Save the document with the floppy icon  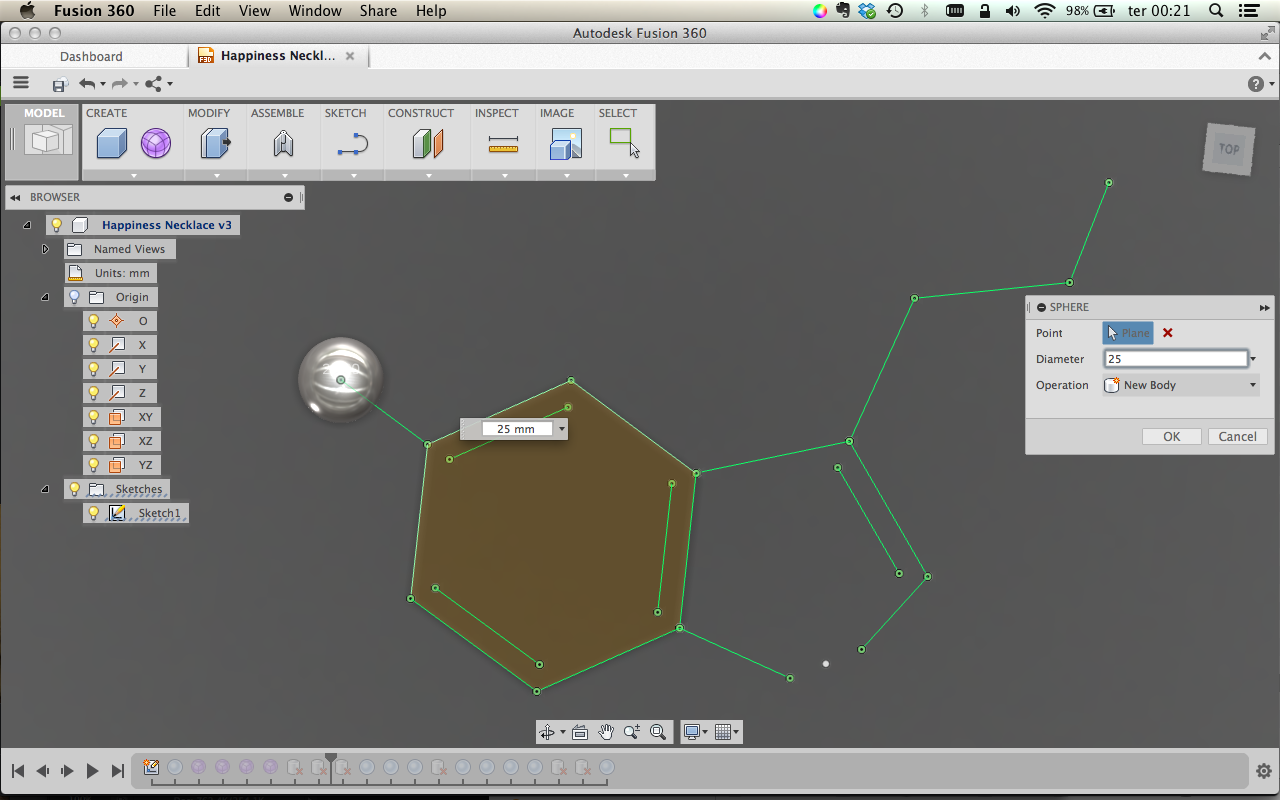coord(59,85)
